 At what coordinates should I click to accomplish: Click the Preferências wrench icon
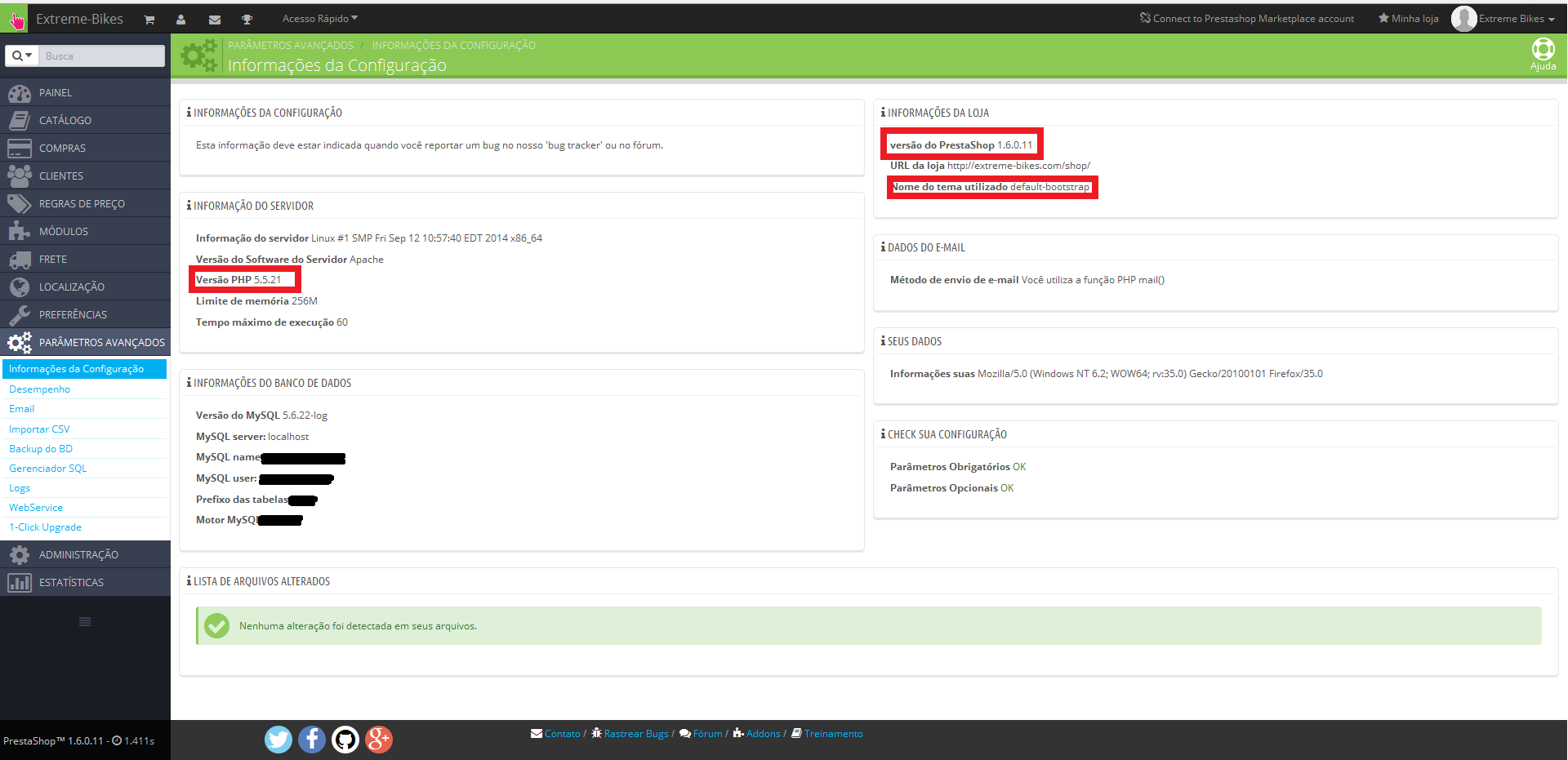coord(20,315)
